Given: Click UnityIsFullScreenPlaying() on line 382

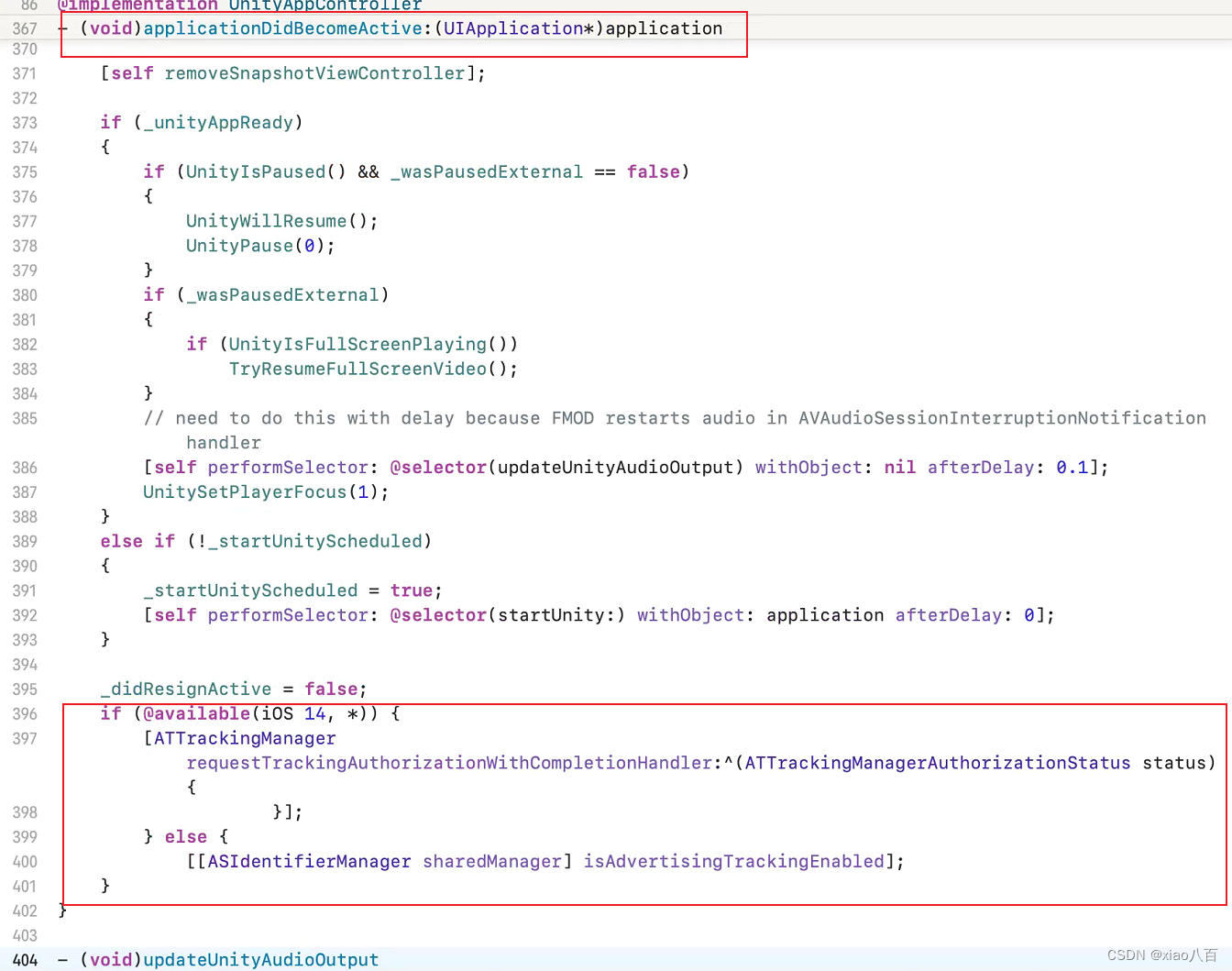Looking at the screenshot, I should (368, 344).
